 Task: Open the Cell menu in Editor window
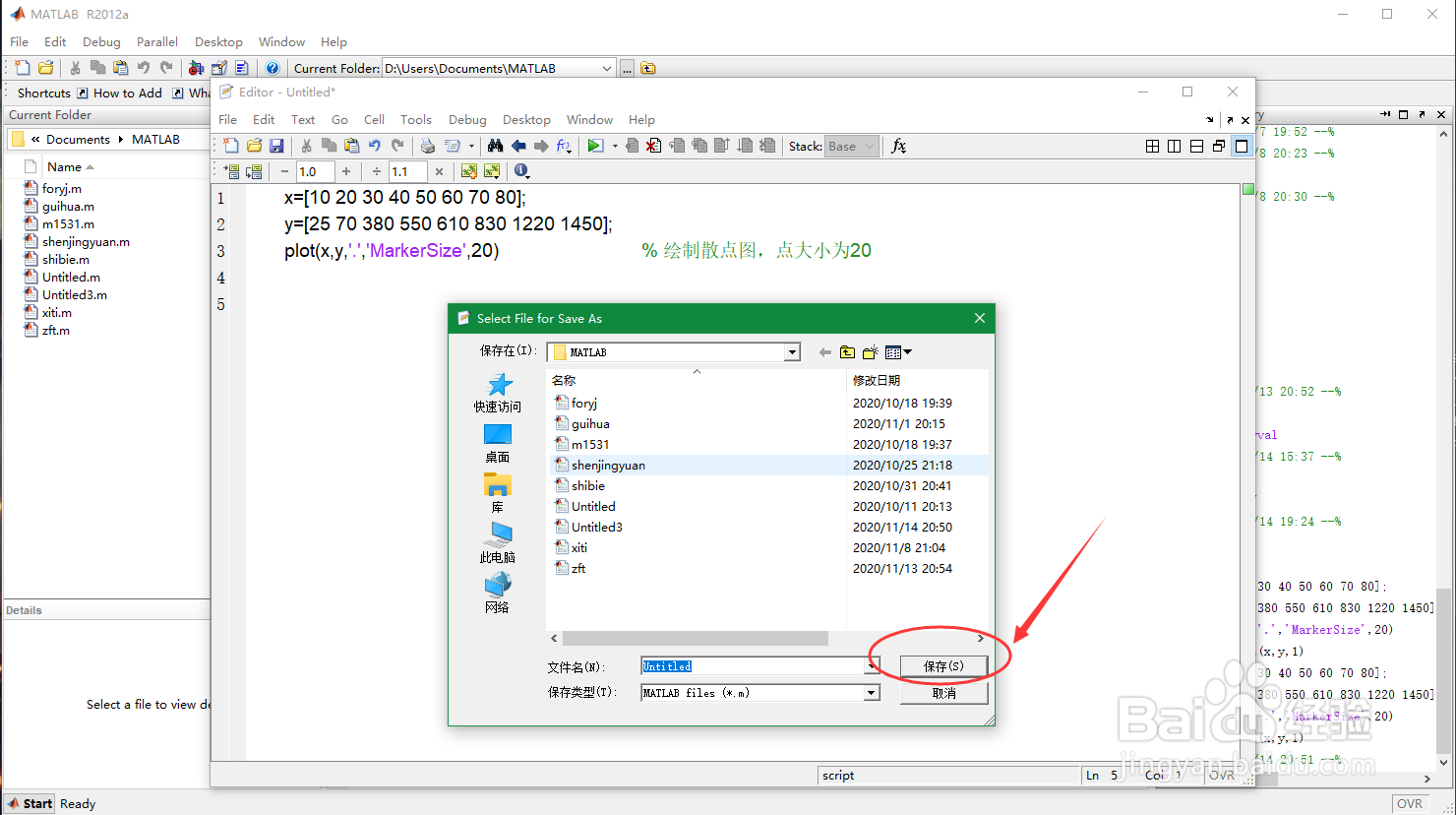374,119
